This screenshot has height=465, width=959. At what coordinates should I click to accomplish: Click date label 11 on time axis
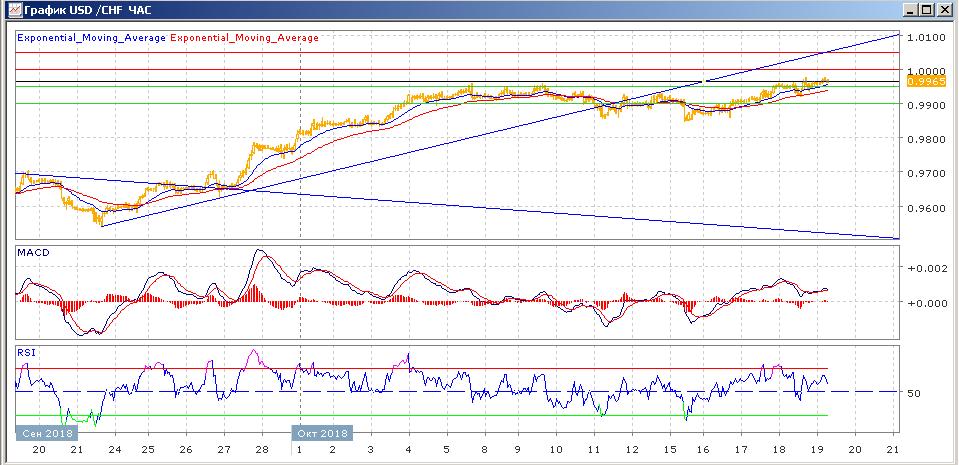pos(593,450)
